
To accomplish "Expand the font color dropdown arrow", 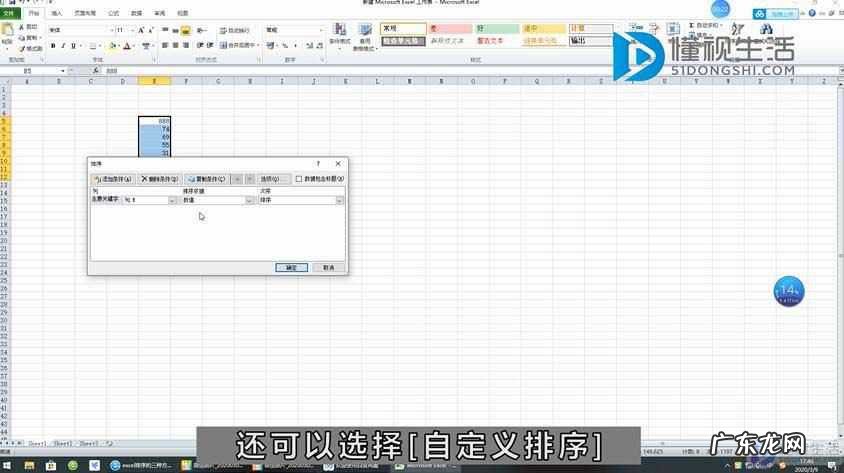I will [x=133, y=46].
